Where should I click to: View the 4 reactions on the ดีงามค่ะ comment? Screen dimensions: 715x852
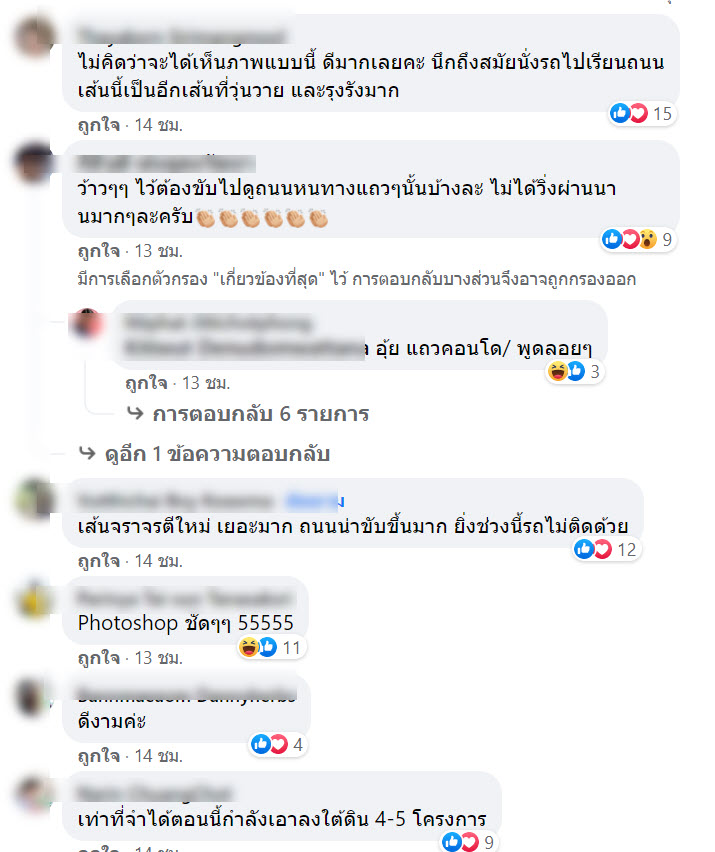point(277,744)
